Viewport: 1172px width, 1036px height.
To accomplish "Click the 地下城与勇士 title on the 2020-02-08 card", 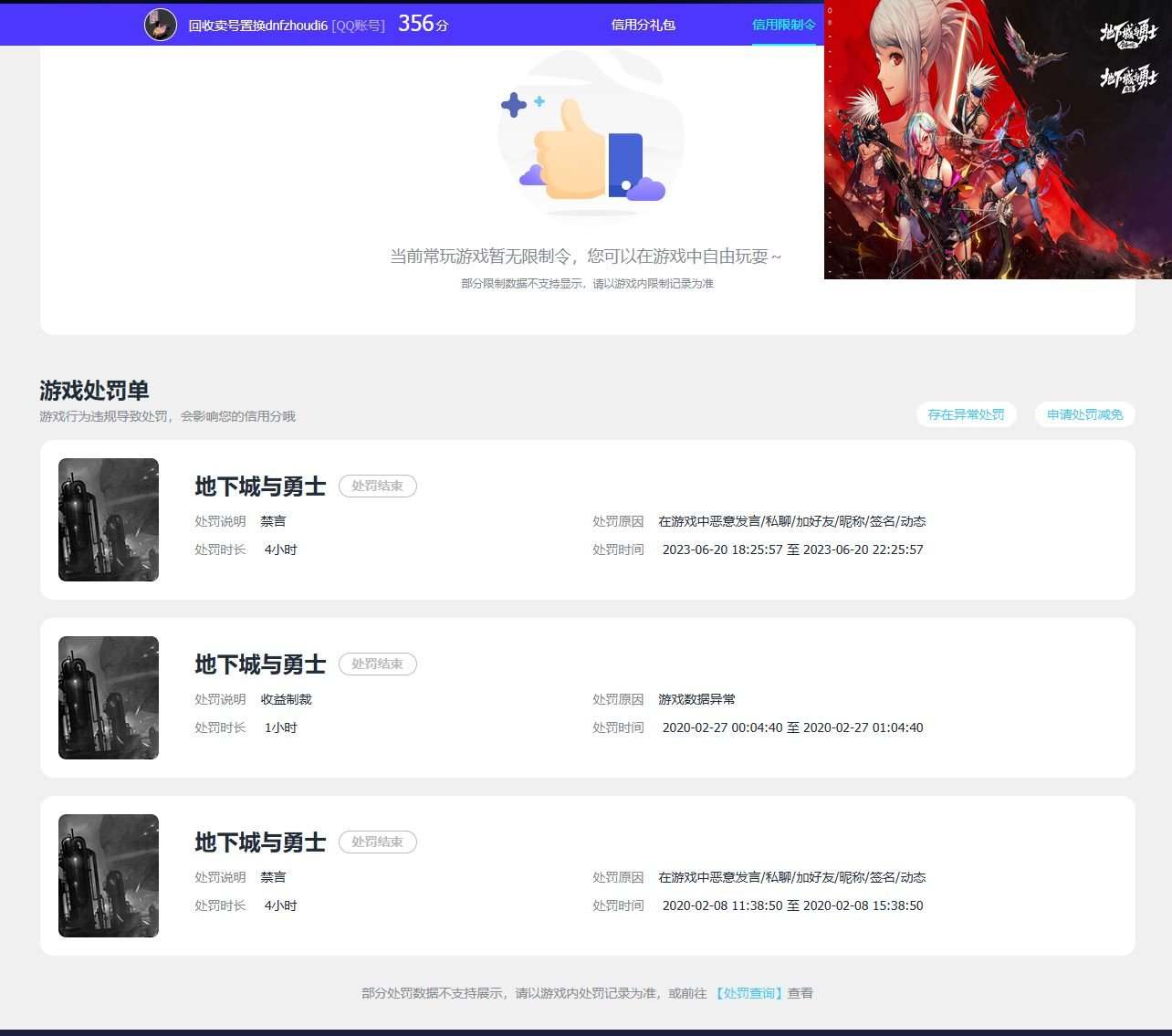I will coord(260,842).
